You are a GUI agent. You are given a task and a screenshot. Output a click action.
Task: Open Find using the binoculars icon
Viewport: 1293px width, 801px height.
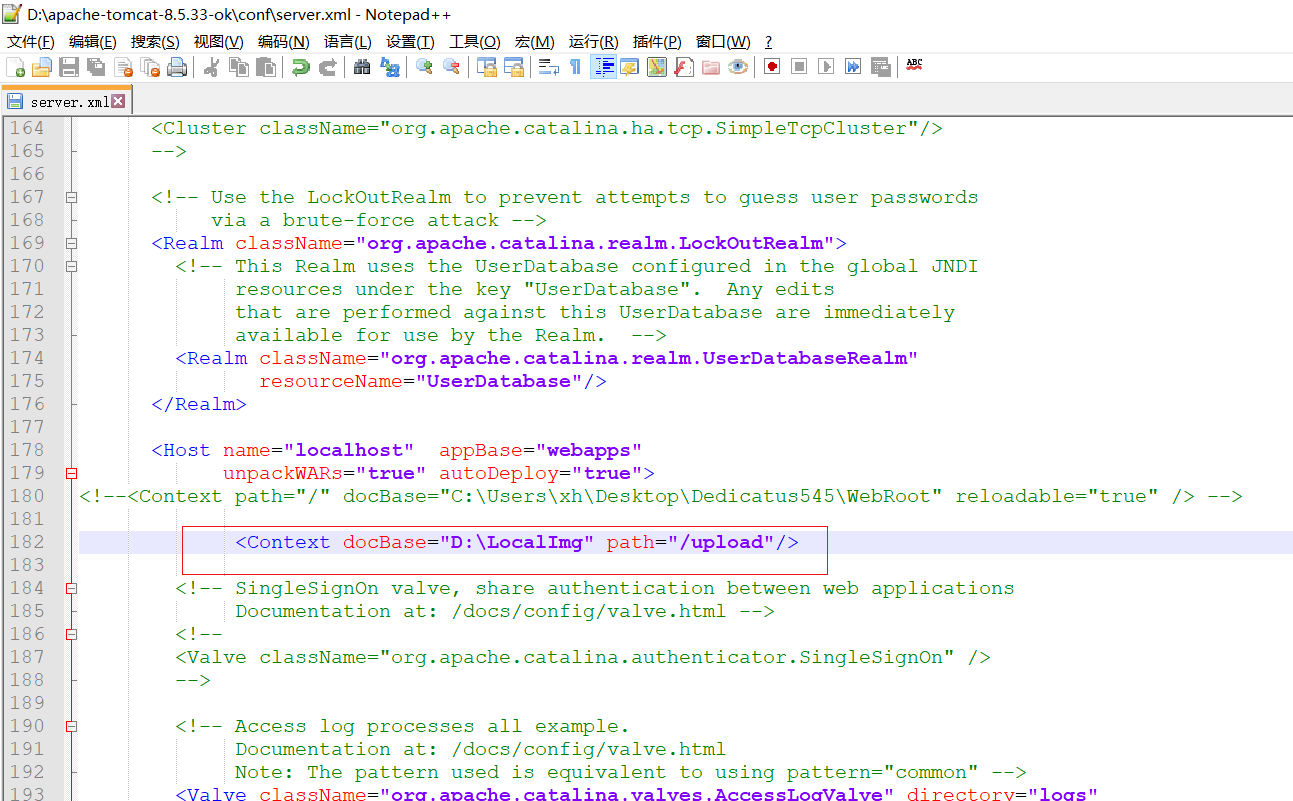click(362, 67)
